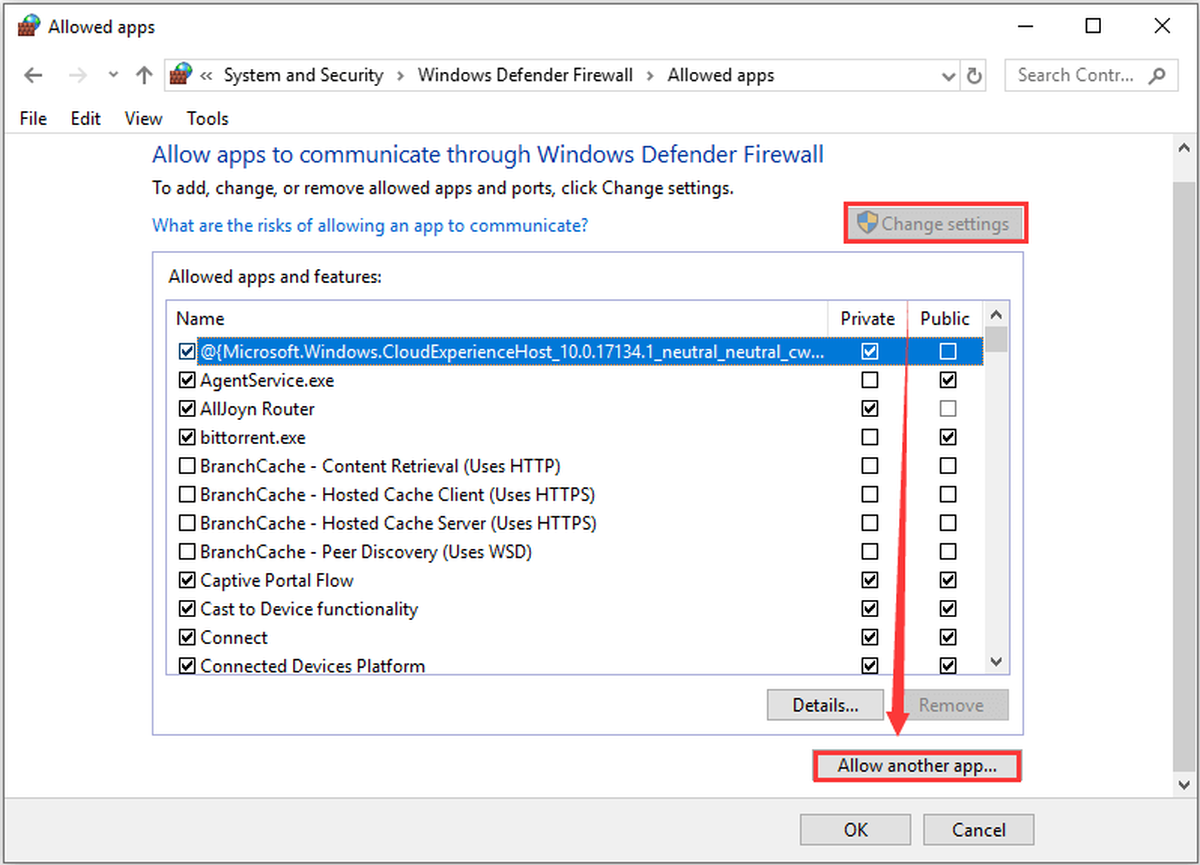This screenshot has height=865, width=1200.
Task: Click the app list scrollbar down arrow
Action: click(x=996, y=661)
